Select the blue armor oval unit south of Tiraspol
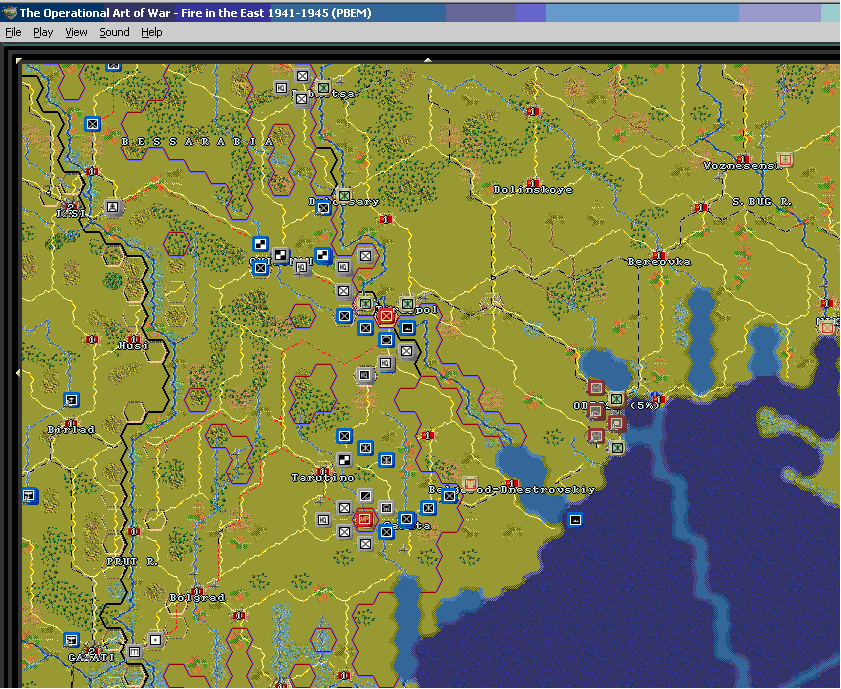This screenshot has width=841, height=689. 386,340
